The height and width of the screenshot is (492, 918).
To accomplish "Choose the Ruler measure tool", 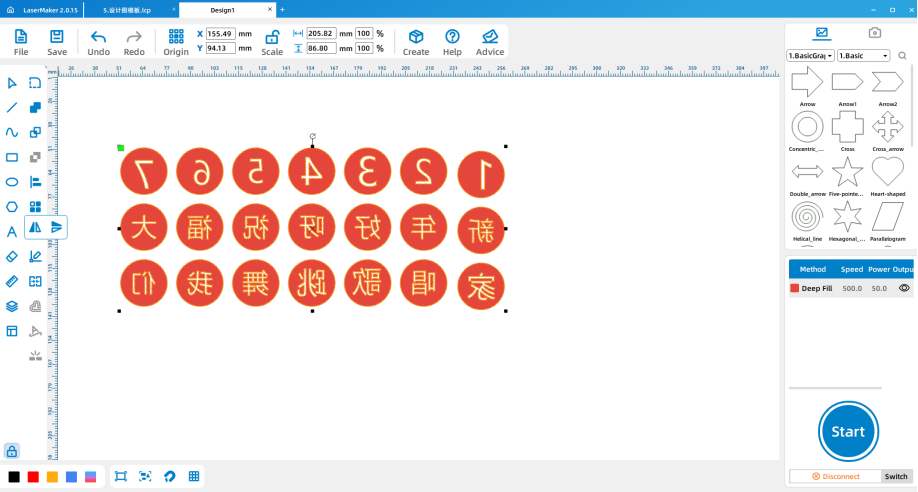I will click(x=12, y=282).
